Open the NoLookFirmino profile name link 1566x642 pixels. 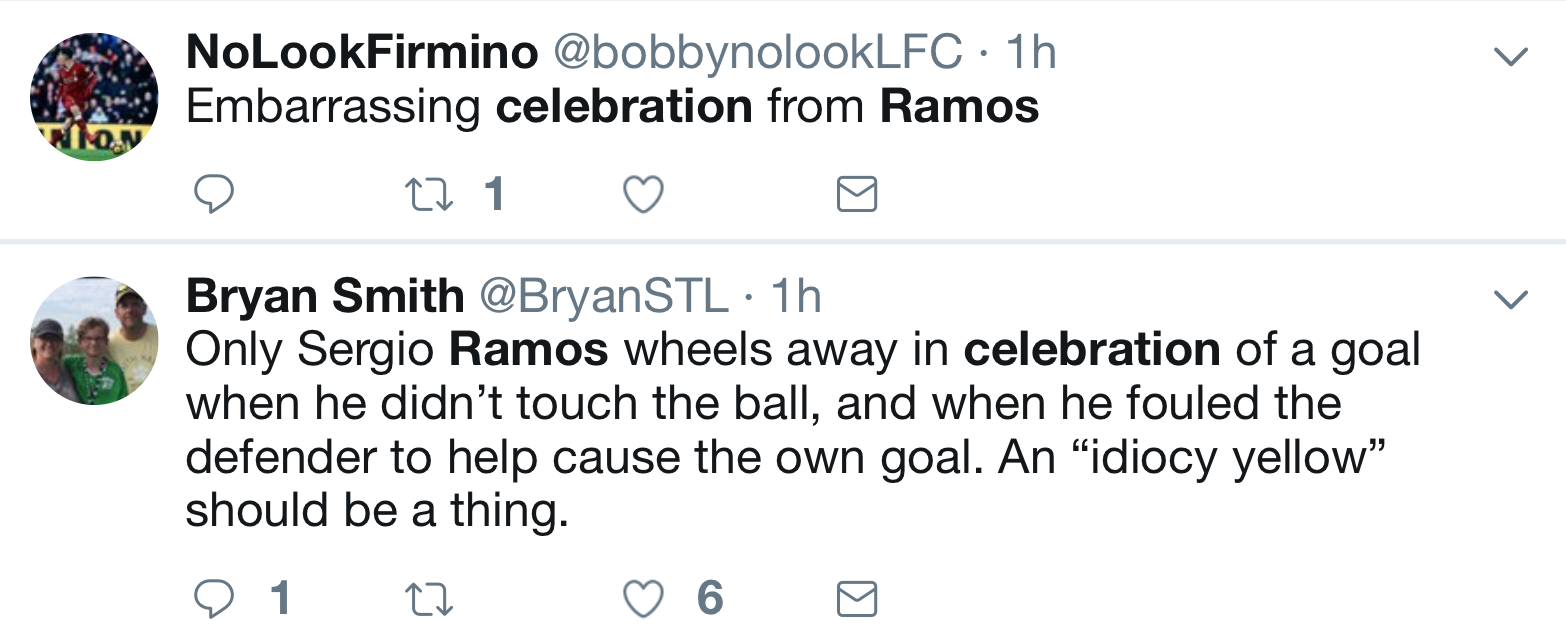point(362,54)
